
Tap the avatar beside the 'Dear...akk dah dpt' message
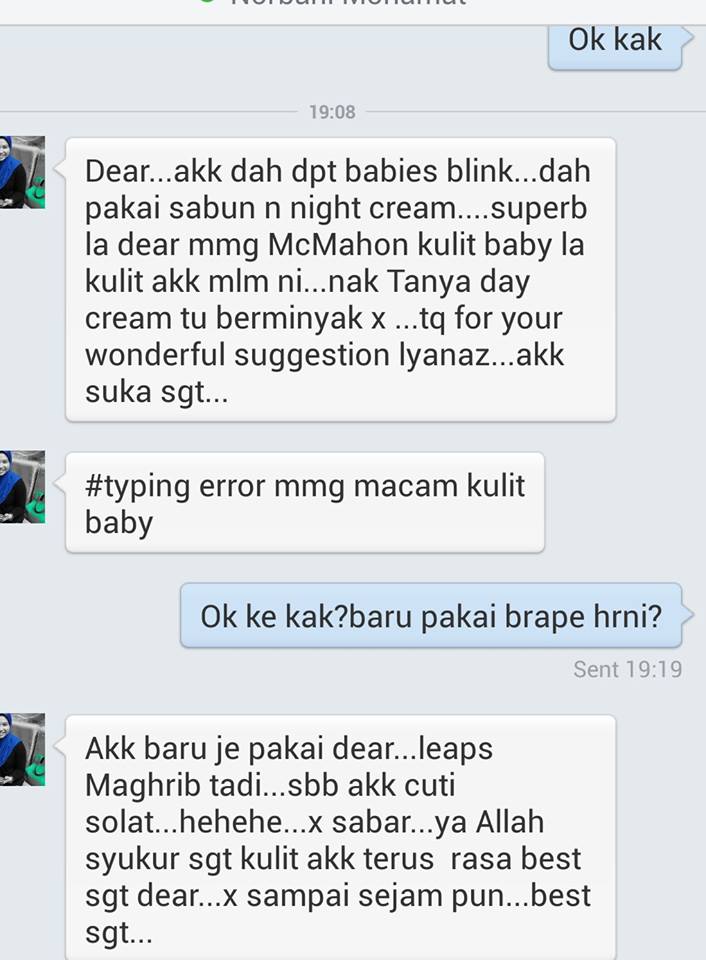(x=22, y=172)
